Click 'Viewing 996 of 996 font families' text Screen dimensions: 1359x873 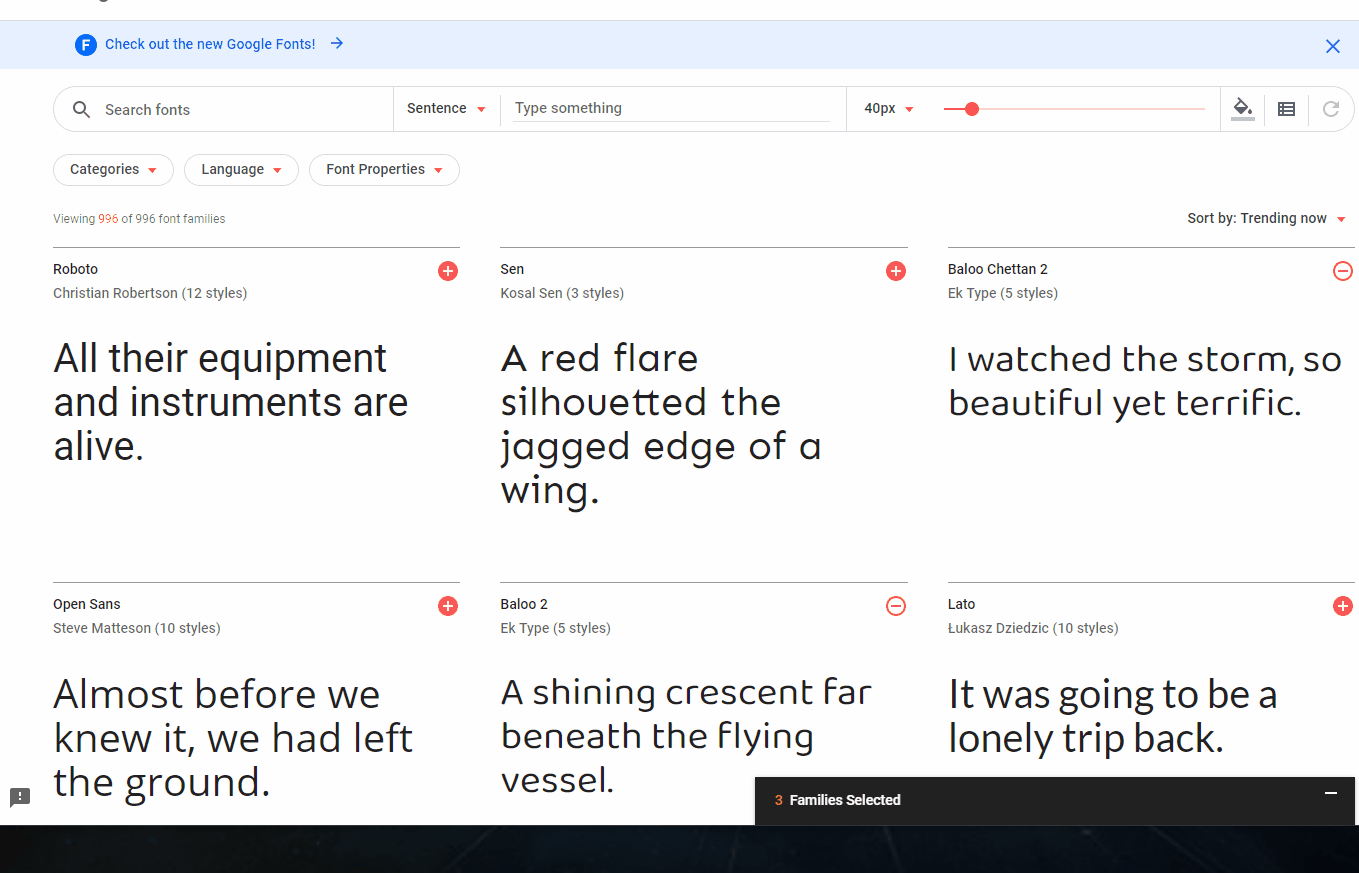click(x=139, y=219)
